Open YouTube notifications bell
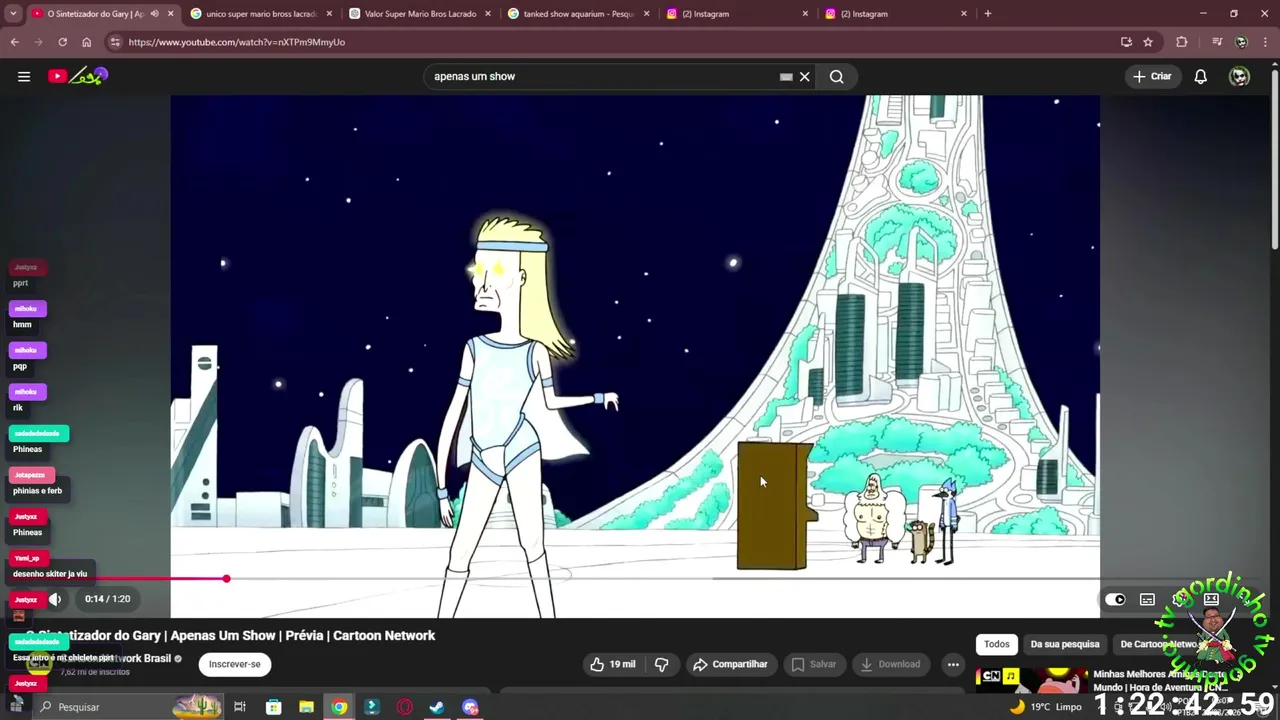 [x=1201, y=76]
